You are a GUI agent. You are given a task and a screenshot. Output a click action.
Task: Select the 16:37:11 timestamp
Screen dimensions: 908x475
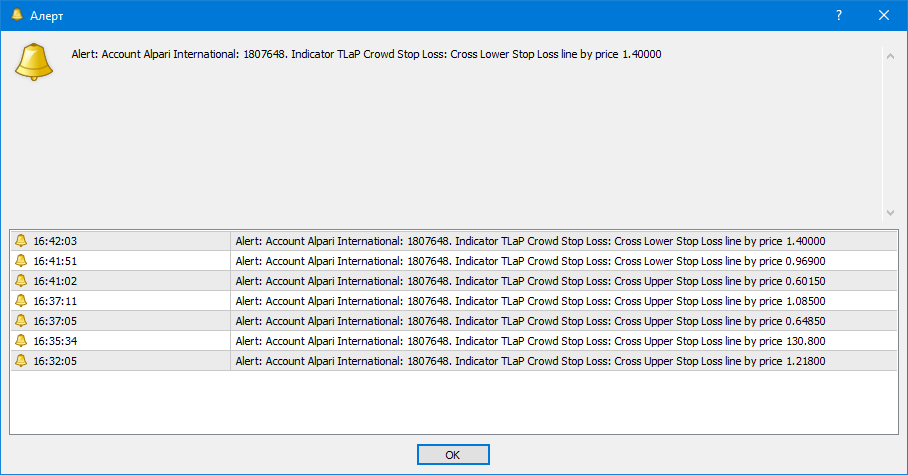pyautogui.click(x=55, y=301)
